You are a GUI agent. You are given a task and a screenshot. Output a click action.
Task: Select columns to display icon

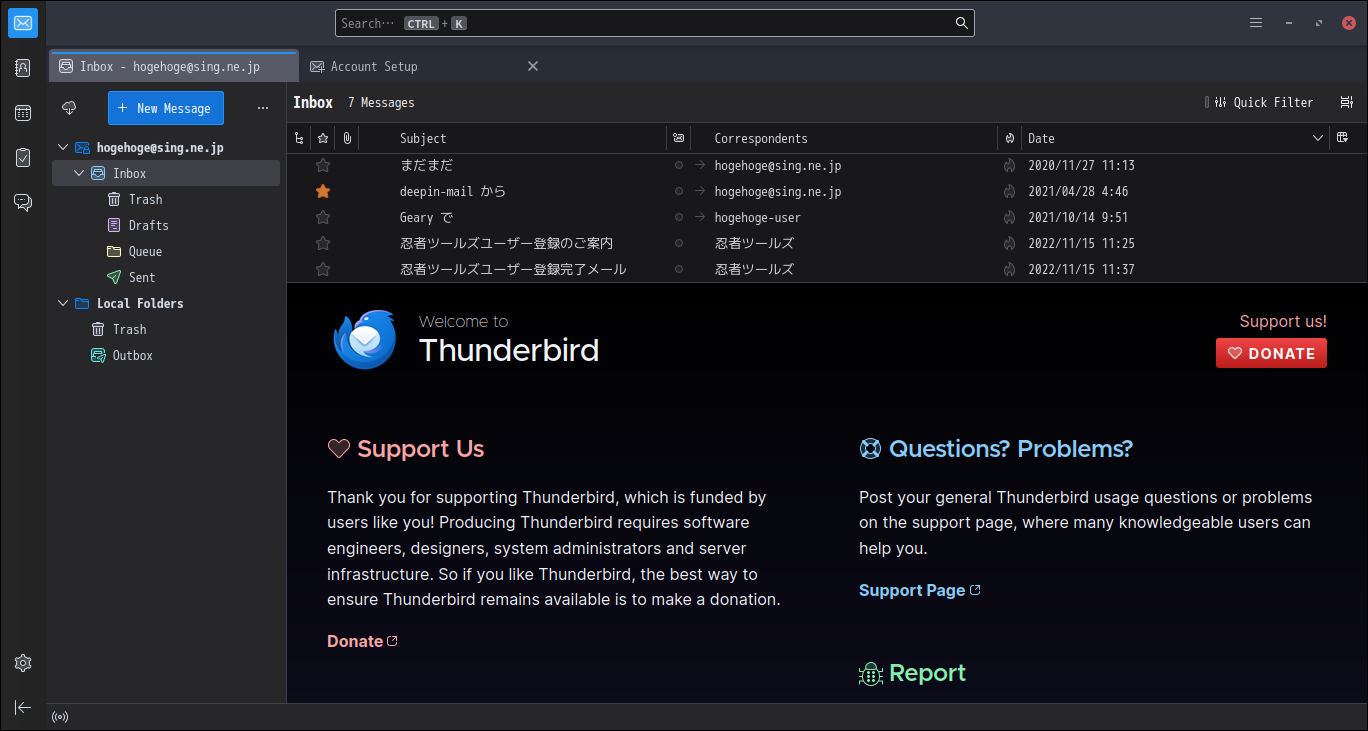1343,138
